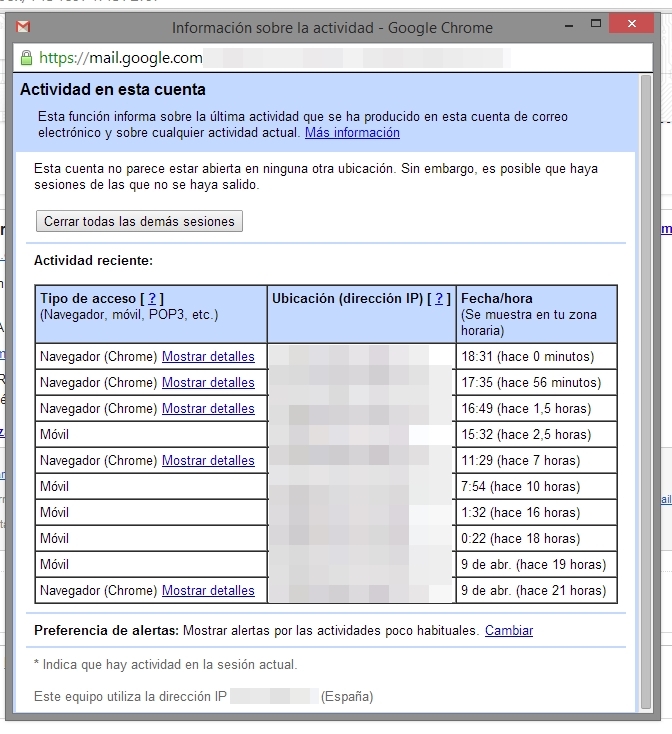Open help link beside Tipo de acceso
Viewport: 672px width, 734px height.
pos(152,298)
